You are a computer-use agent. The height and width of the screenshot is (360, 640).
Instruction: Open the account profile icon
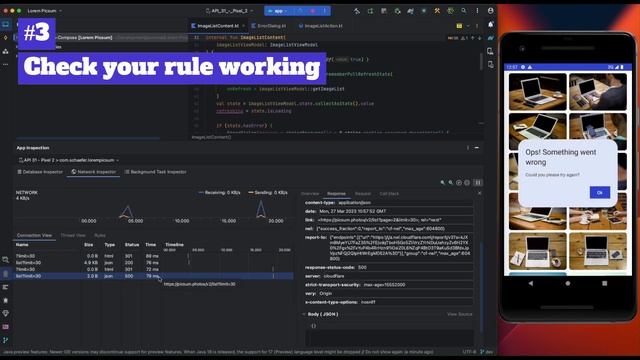(491, 11)
